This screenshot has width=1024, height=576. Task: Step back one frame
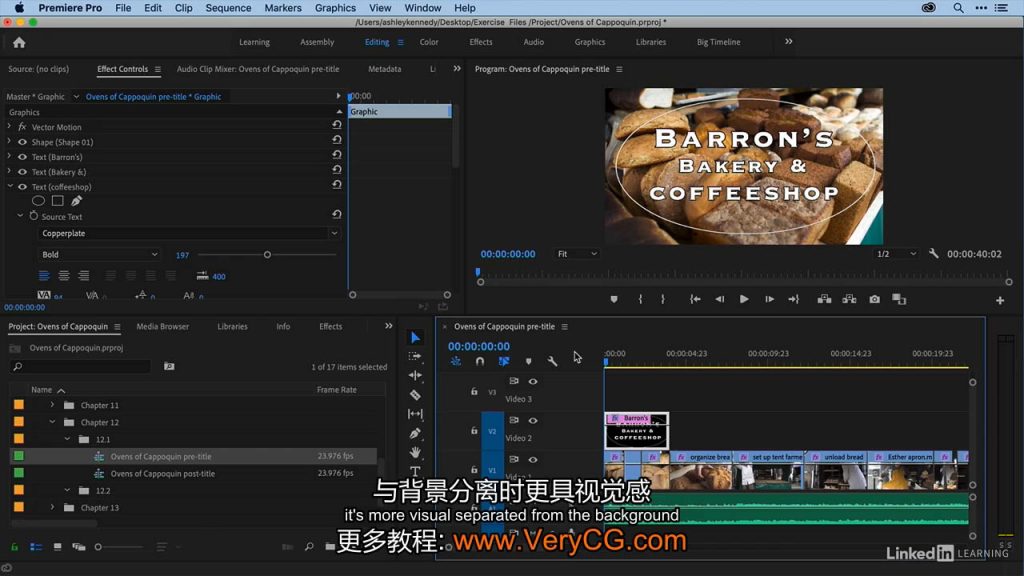(720, 299)
